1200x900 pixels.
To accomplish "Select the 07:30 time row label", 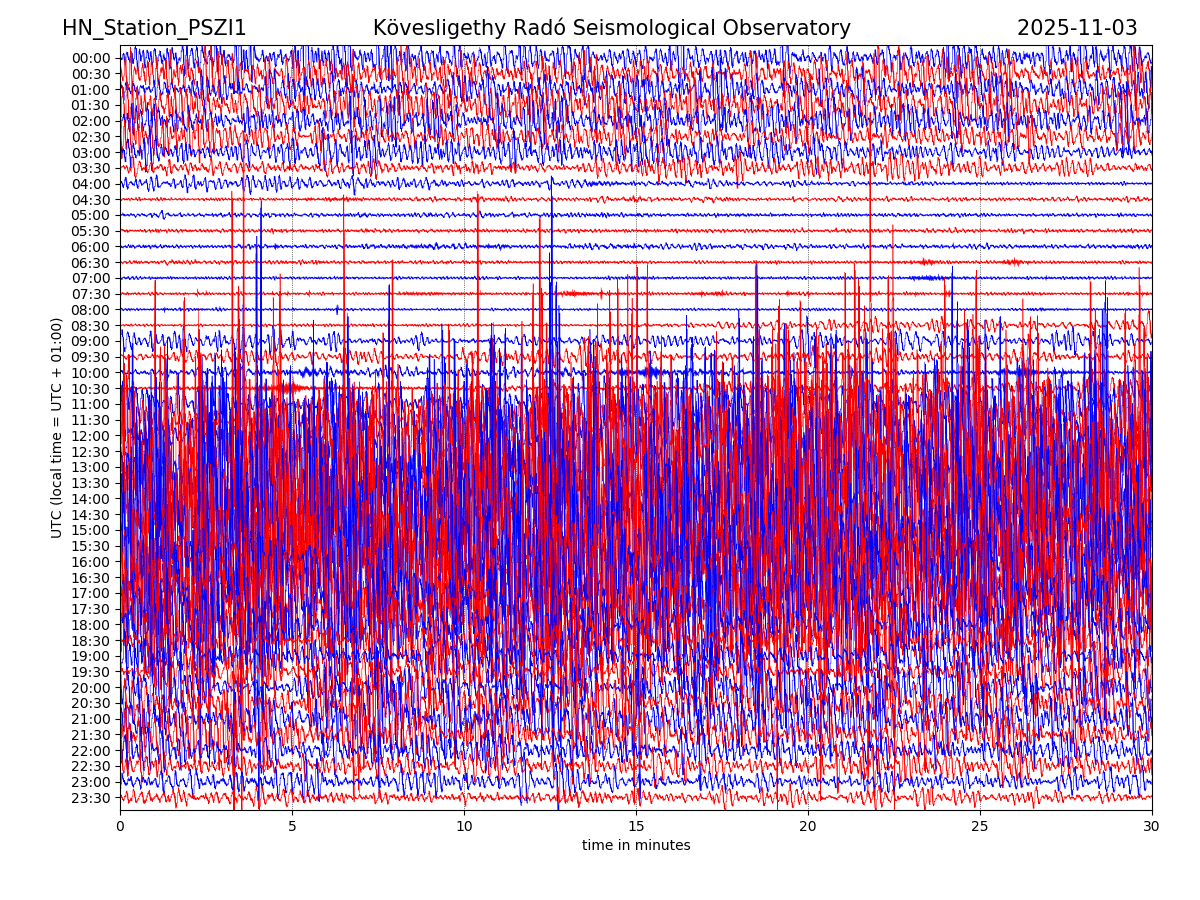I will pos(91,294).
